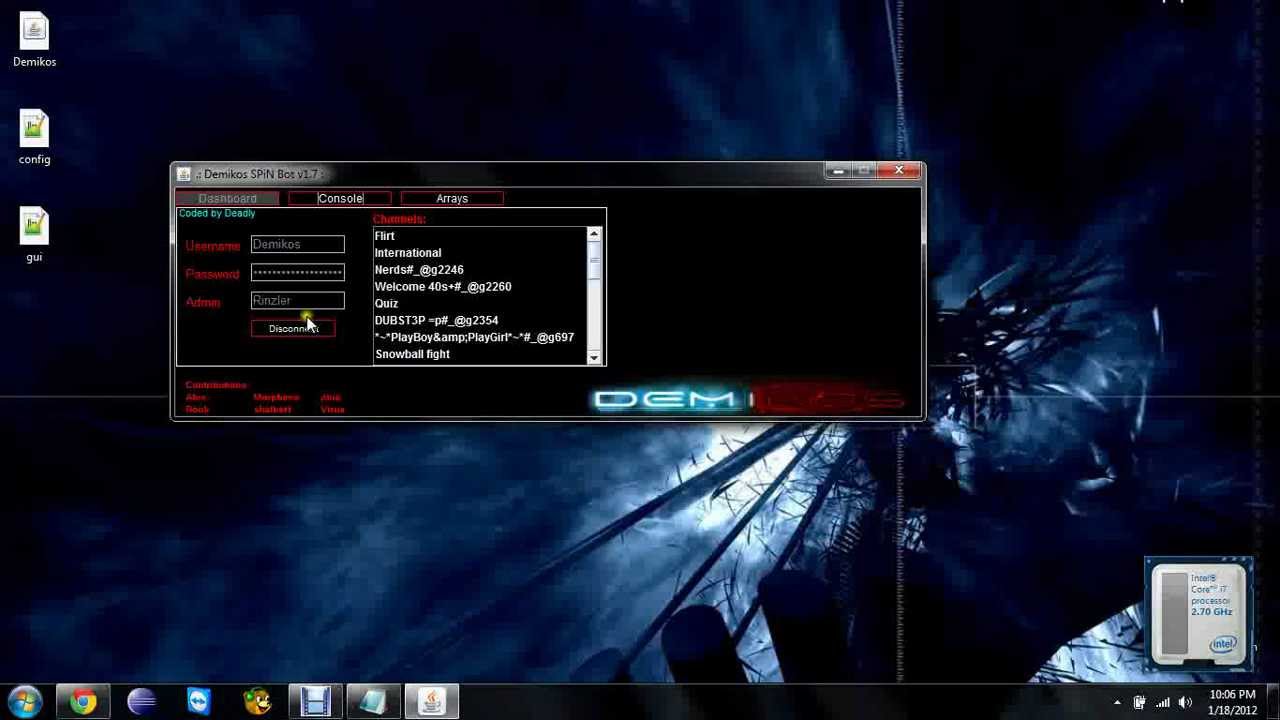Open TeamViewer from the taskbar
This screenshot has width=1280, height=720.
click(x=199, y=702)
